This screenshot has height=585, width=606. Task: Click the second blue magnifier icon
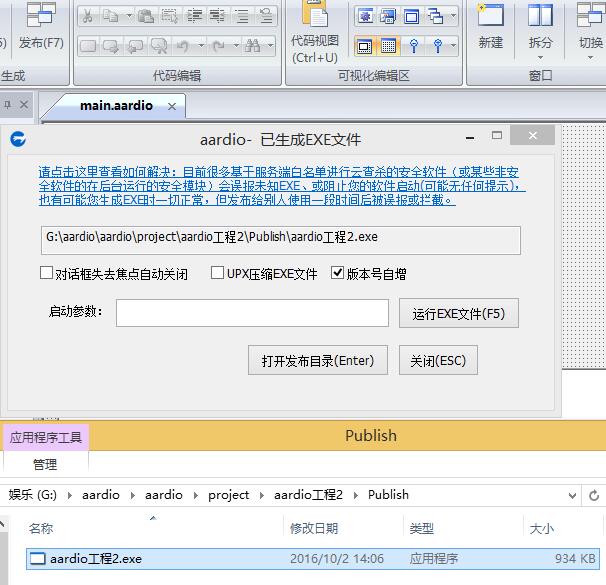pyautogui.click(x=438, y=46)
